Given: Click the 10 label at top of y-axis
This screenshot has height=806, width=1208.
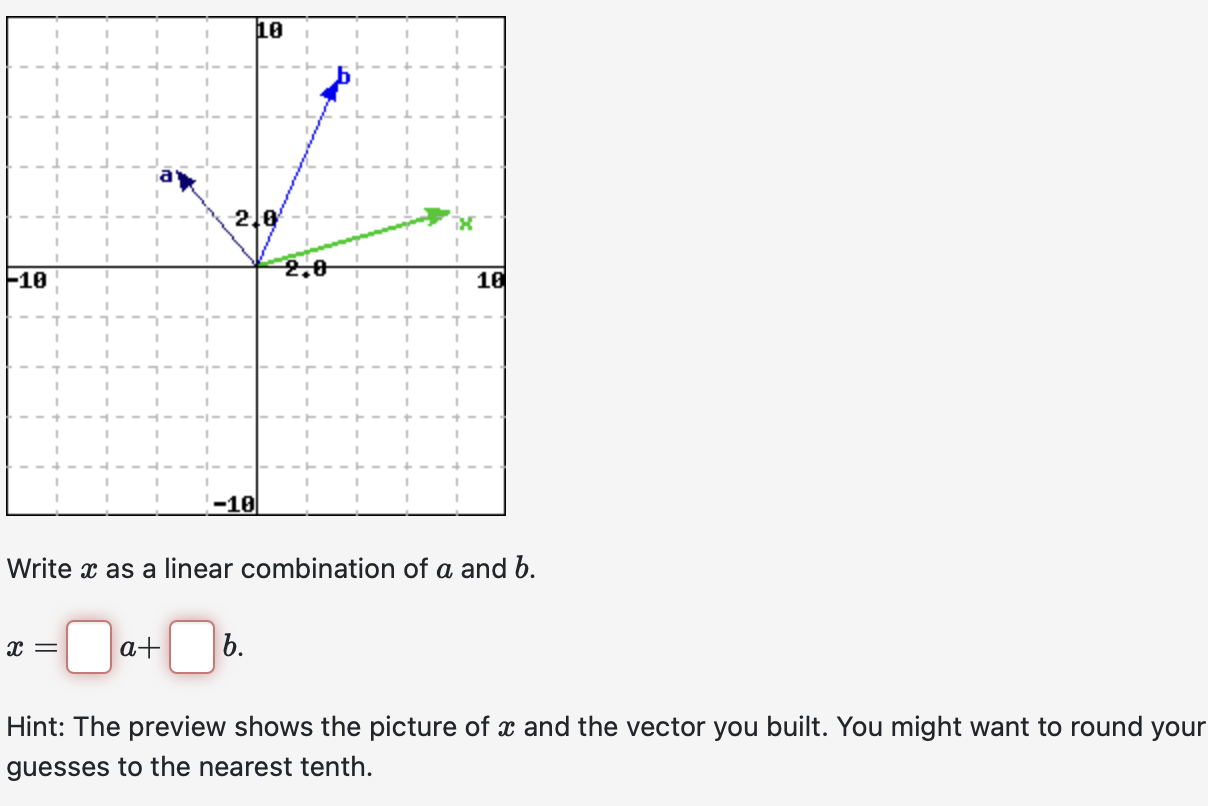Looking at the screenshot, I should [270, 29].
